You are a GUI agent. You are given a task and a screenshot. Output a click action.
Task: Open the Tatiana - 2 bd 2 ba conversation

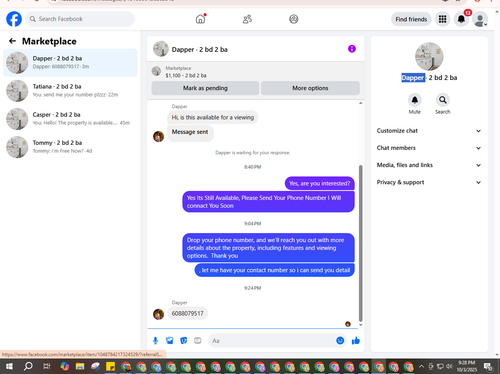pyautogui.click(x=70, y=91)
